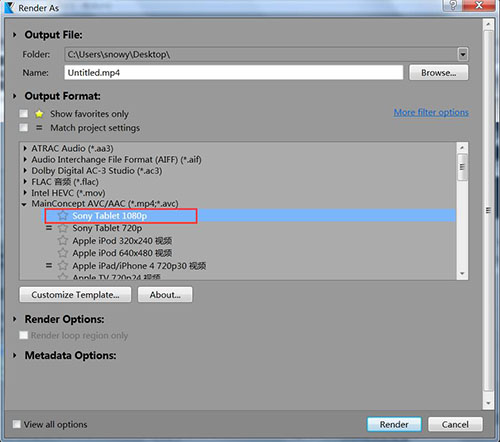Toggle View all options checkbox
The image size is (500, 442).
coord(16,424)
